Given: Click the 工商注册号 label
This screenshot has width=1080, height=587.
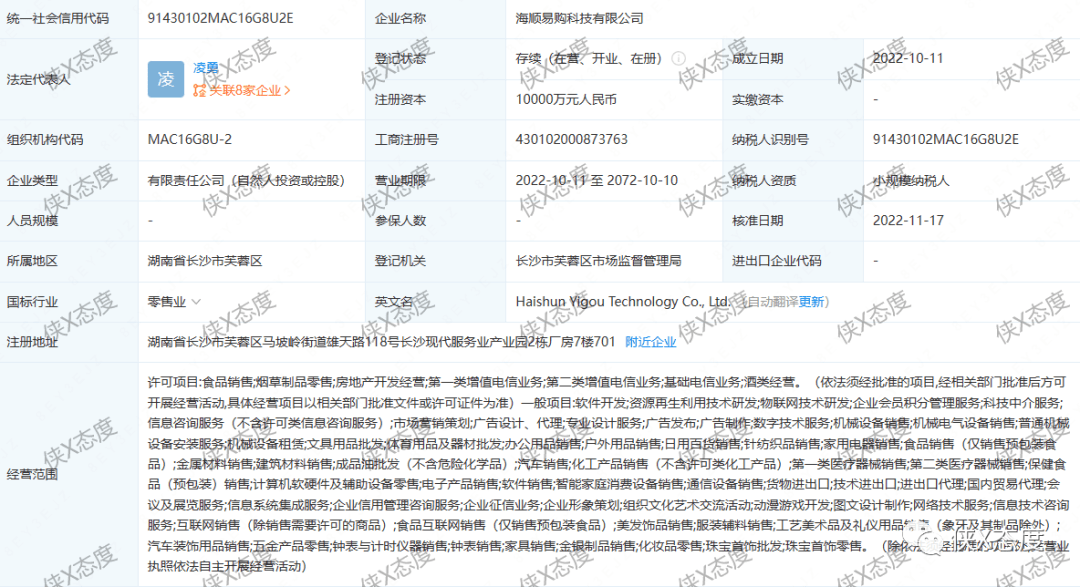Looking at the screenshot, I should (406, 139).
